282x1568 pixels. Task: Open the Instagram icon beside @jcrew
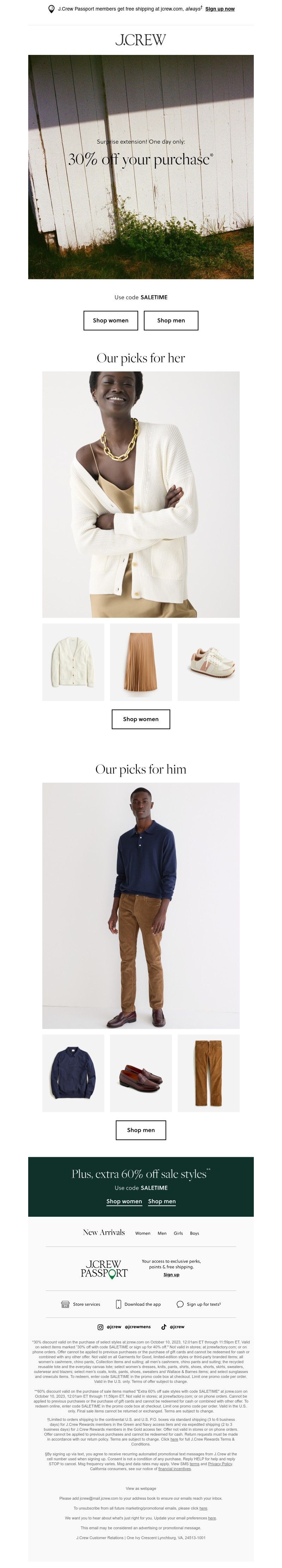100,1326
